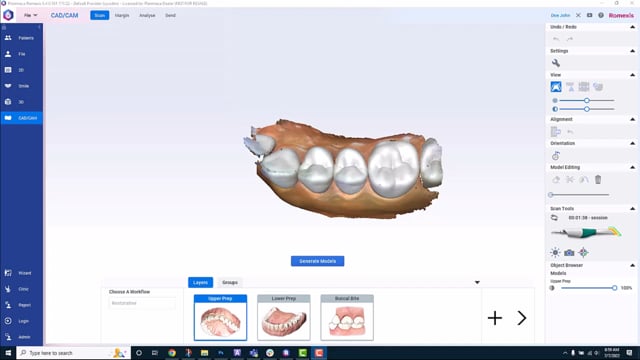Screen dimensions: 640x360
Task: Adjust the Upper Prep opacity slider
Action: [x=588, y=288]
